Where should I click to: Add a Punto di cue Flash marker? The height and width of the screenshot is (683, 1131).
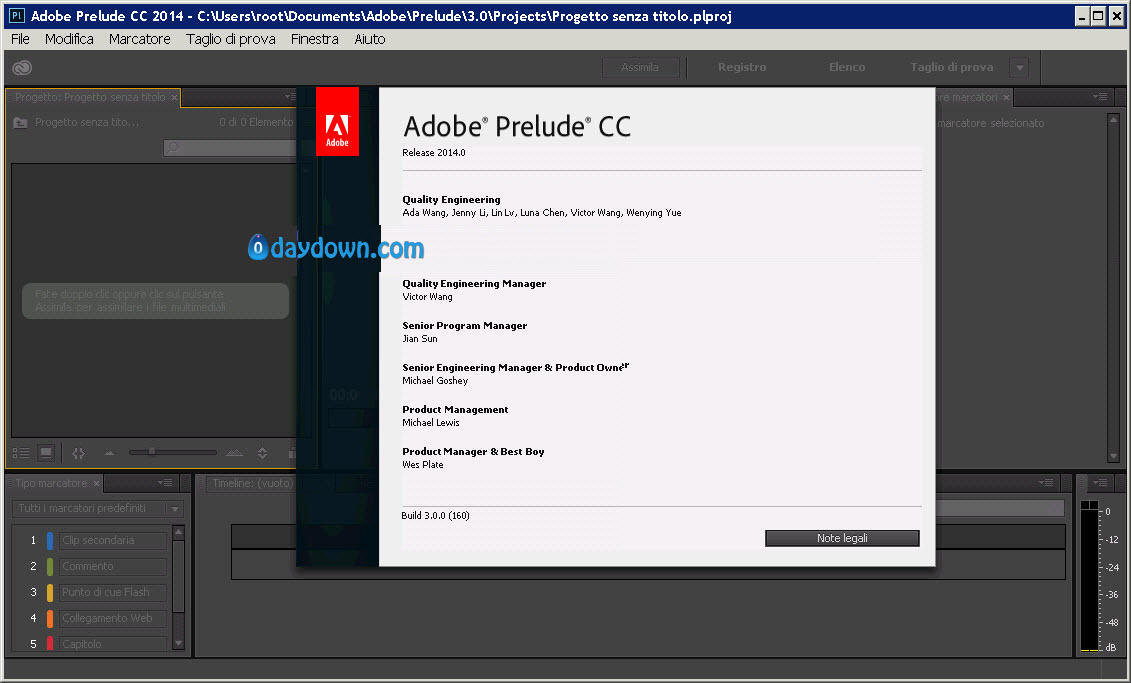pyautogui.click(x=113, y=592)
